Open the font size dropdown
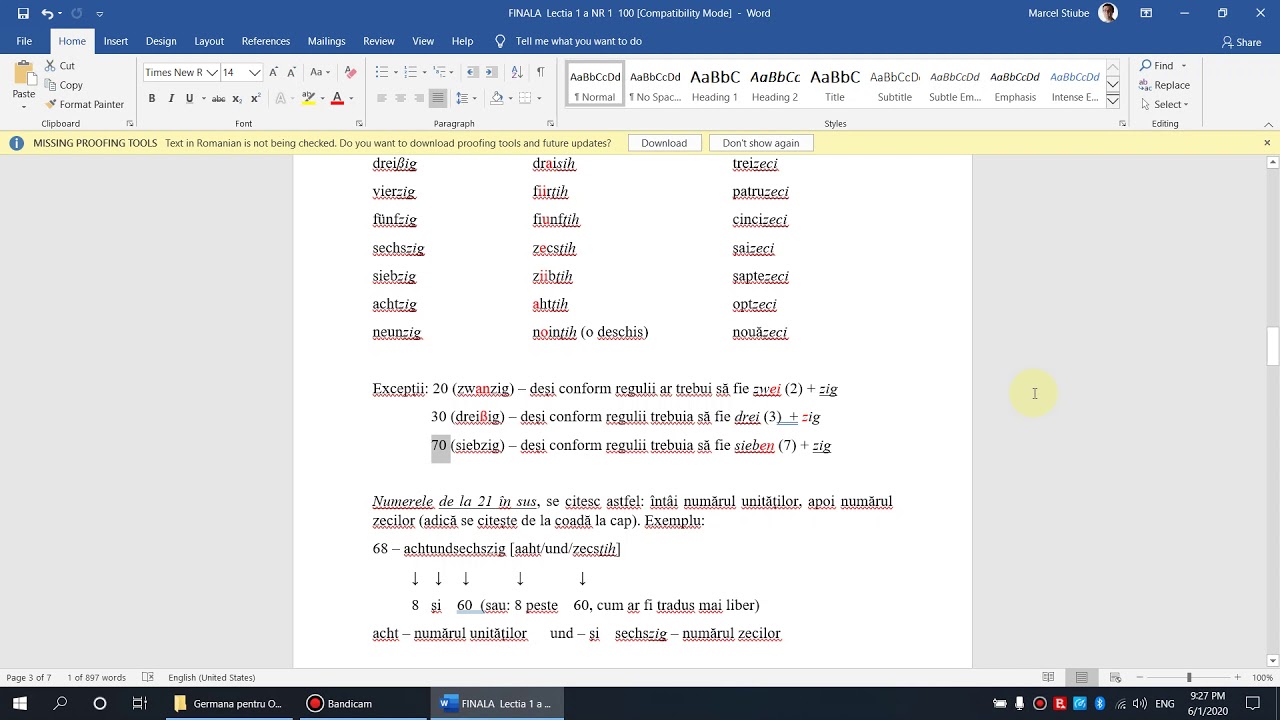1280x720 pixels. (255, 72)
